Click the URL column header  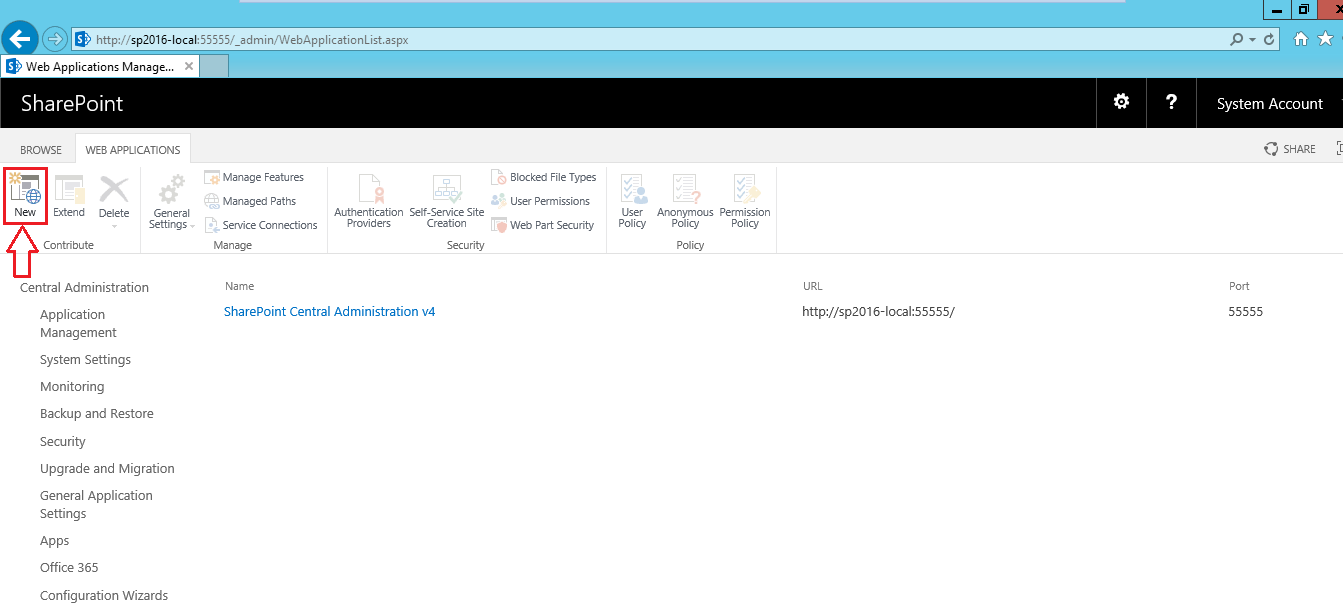pos(812,287)
